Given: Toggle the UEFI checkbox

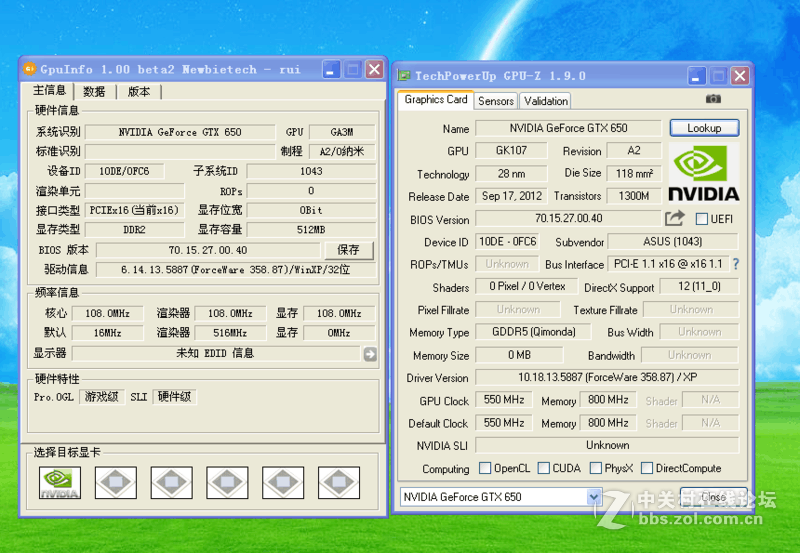Looking at the screenshot, I should pyautogui.click(x=702, y=219).
